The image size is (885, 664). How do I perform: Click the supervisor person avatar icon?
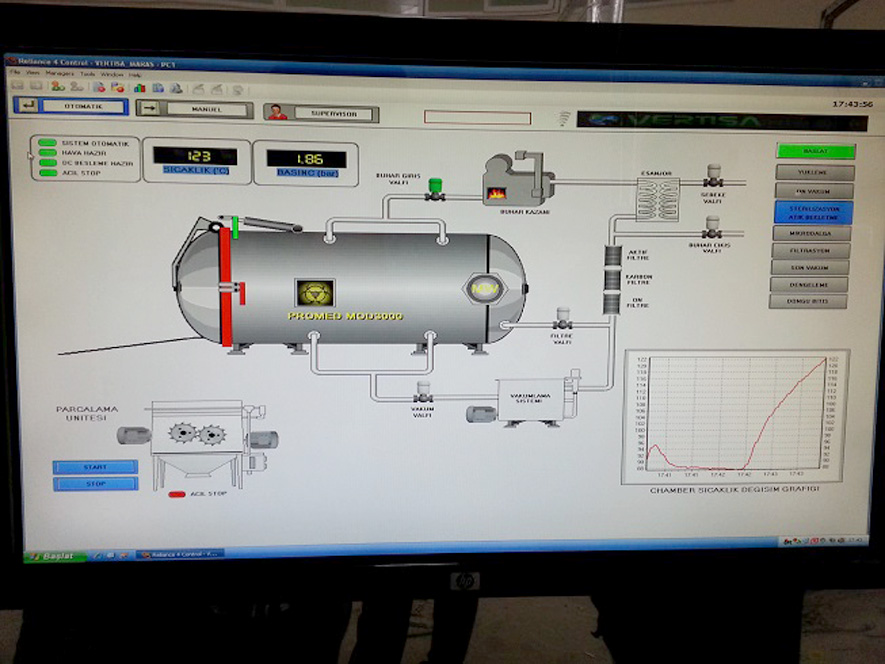277,112
